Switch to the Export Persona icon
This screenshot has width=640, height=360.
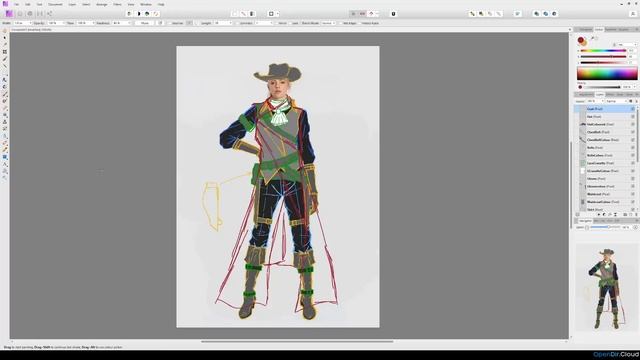point(49,14)
